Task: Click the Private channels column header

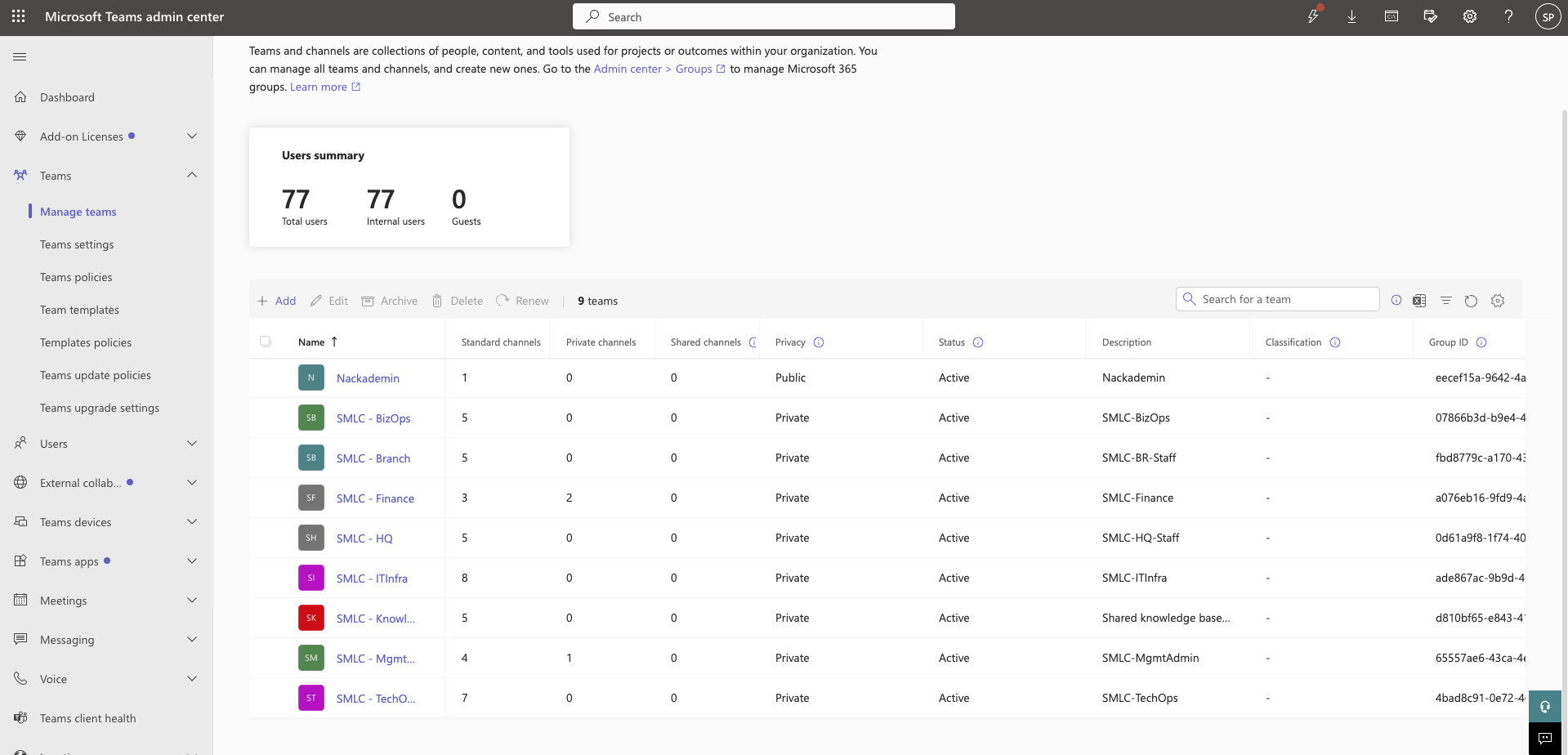Action: point(601,342)
